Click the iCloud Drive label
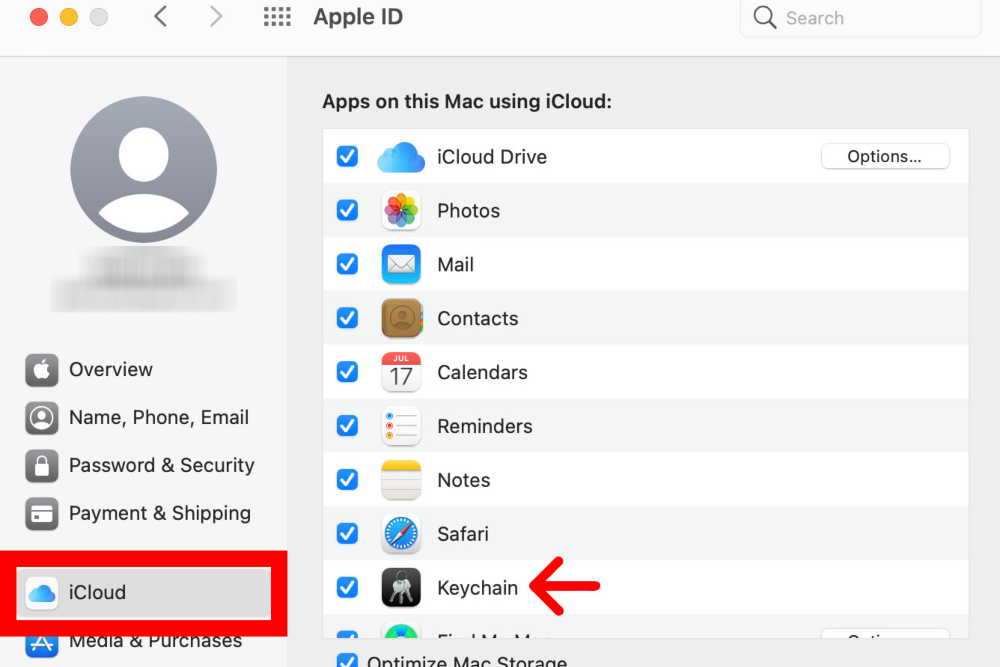Screen dimensions: 1000x667 click(492, 157)
